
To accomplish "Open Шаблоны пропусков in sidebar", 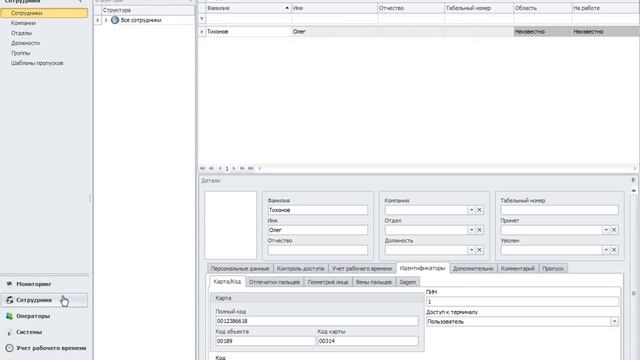I will coord(37,63).
